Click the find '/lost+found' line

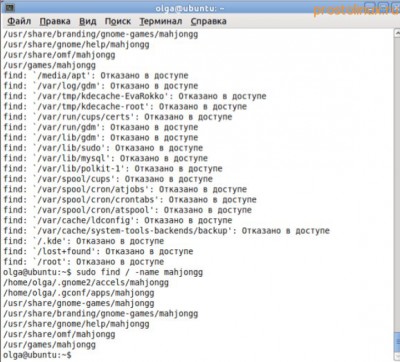coord(98,251)
